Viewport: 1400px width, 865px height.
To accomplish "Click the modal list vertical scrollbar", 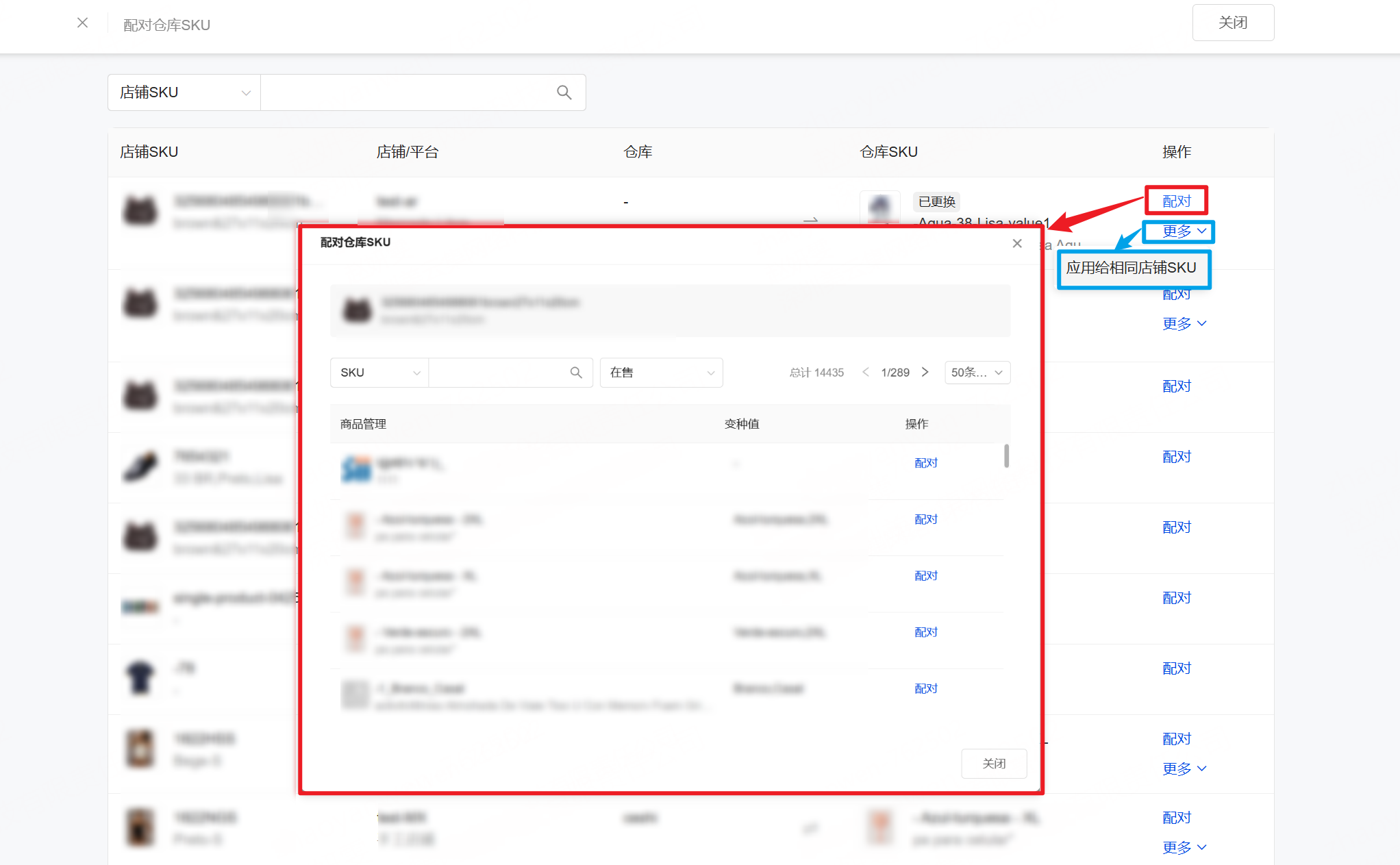I will coord(1006,456).
